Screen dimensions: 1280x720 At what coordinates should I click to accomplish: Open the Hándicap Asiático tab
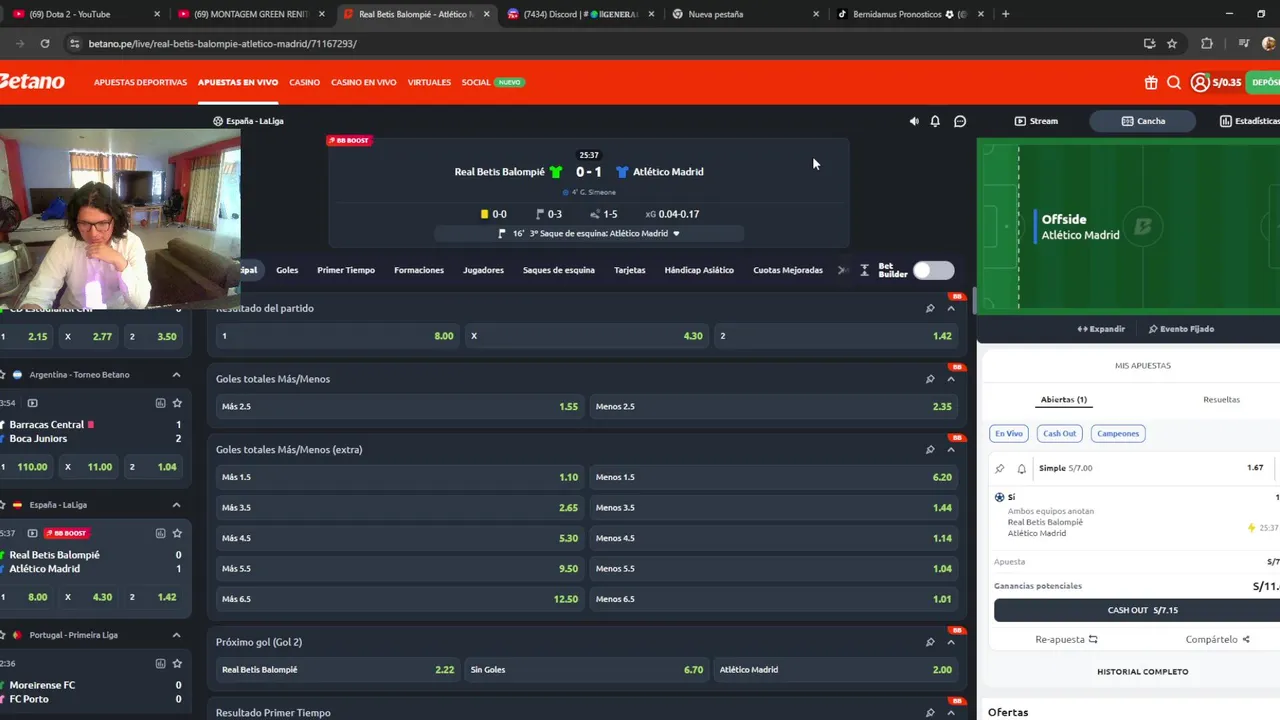pyautogui.click(x=699, y=270)
